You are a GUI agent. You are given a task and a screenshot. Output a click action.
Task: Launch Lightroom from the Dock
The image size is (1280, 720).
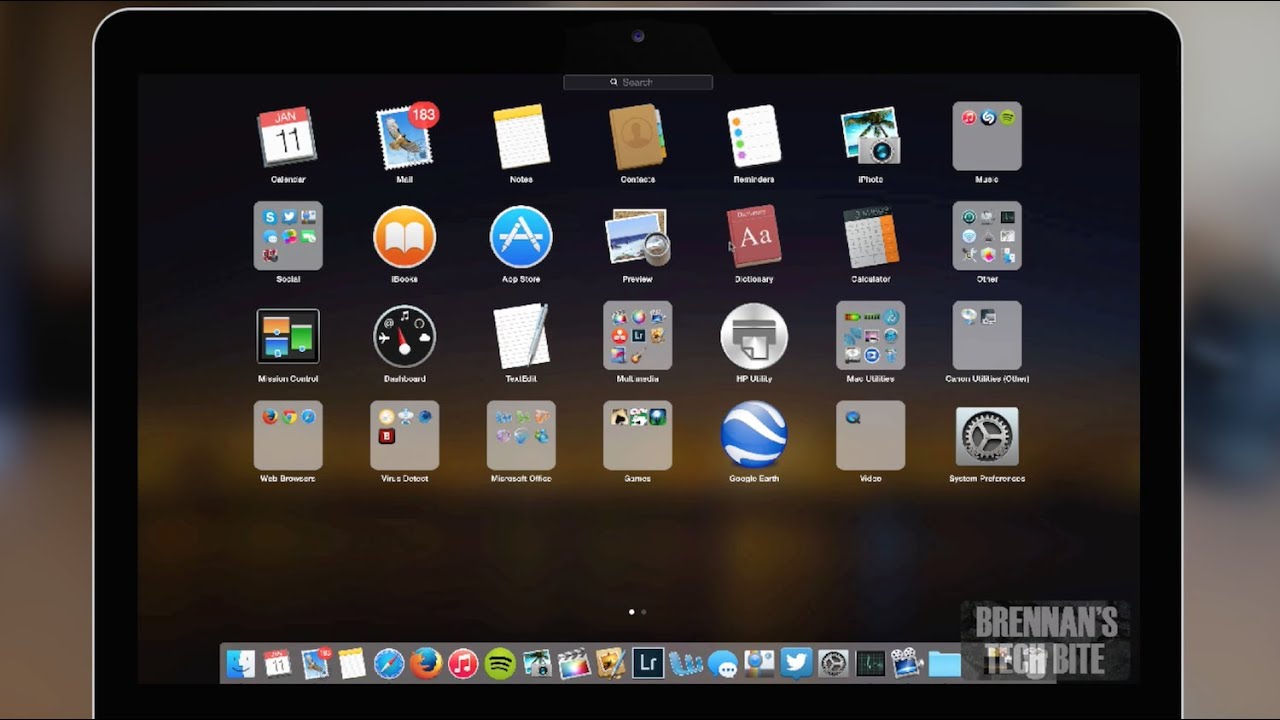648,663
